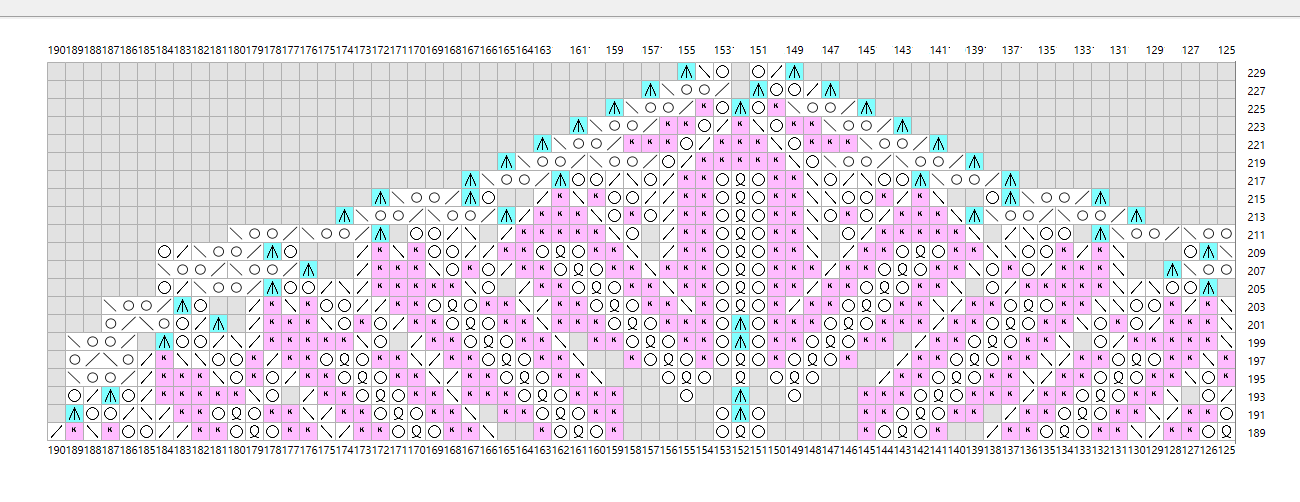The width and height of the screenshot is (1300, 502).
Task: Select column number 152 in the bottom footer
Action: [x=740, y=451]
